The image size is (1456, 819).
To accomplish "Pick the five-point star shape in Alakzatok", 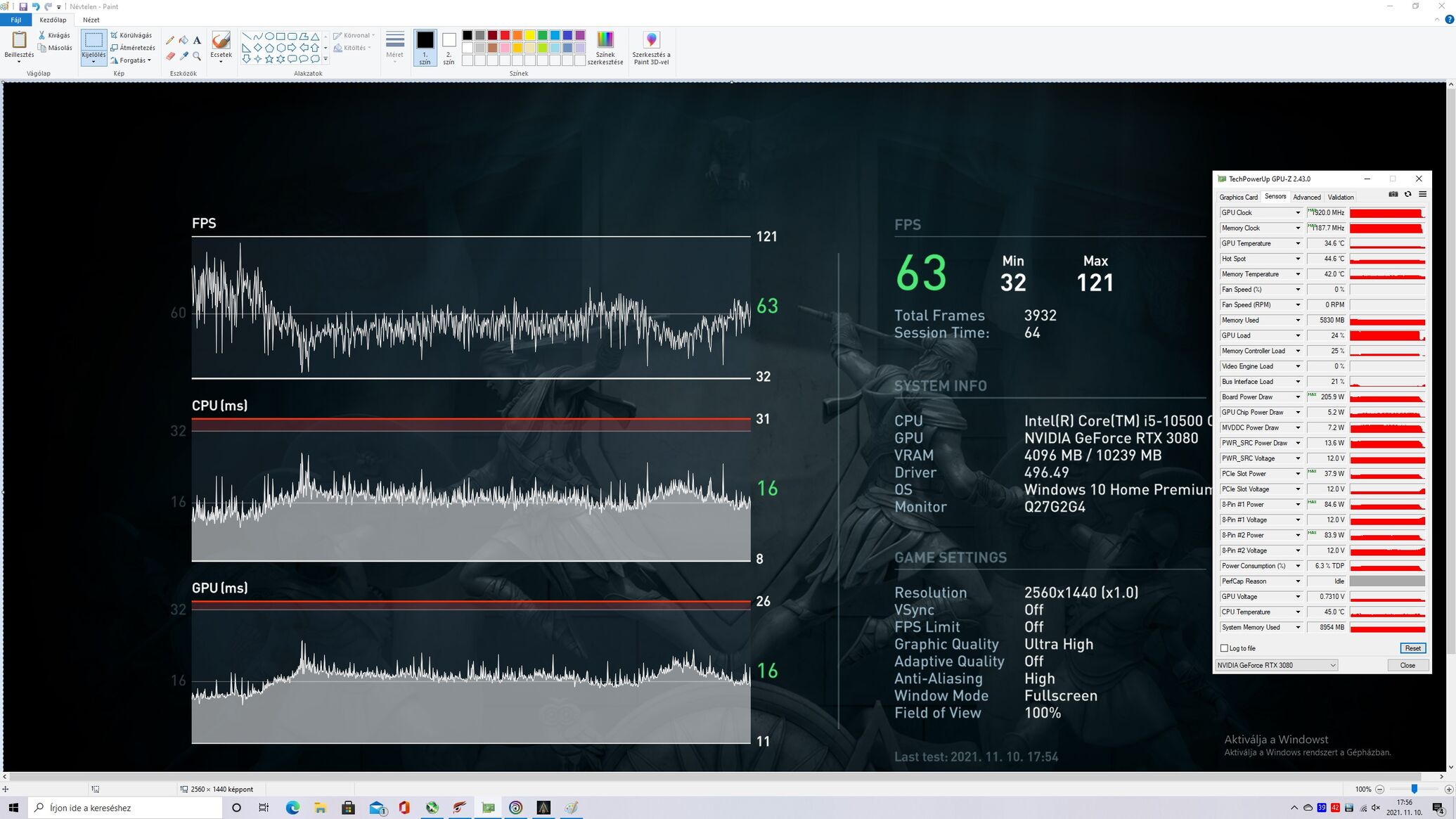I will click(x=269, y=59).
